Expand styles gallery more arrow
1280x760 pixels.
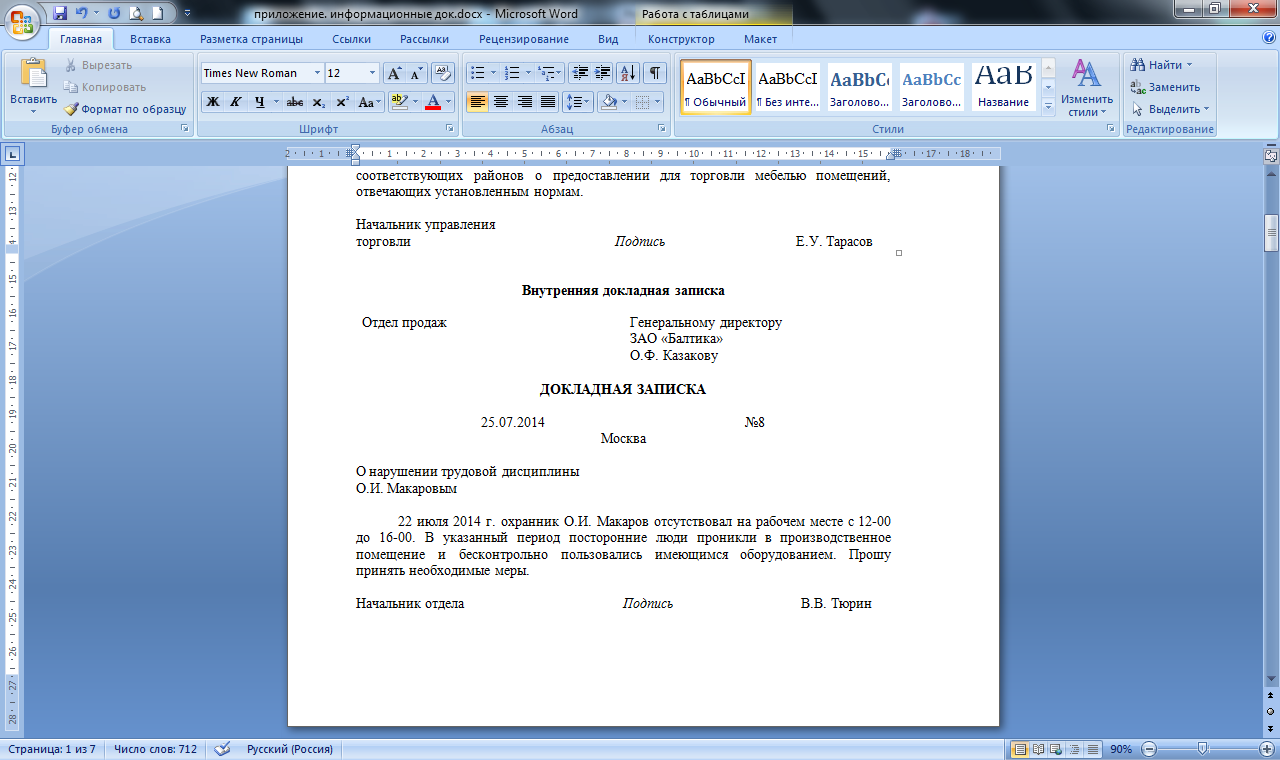(x=1048, y=105)
